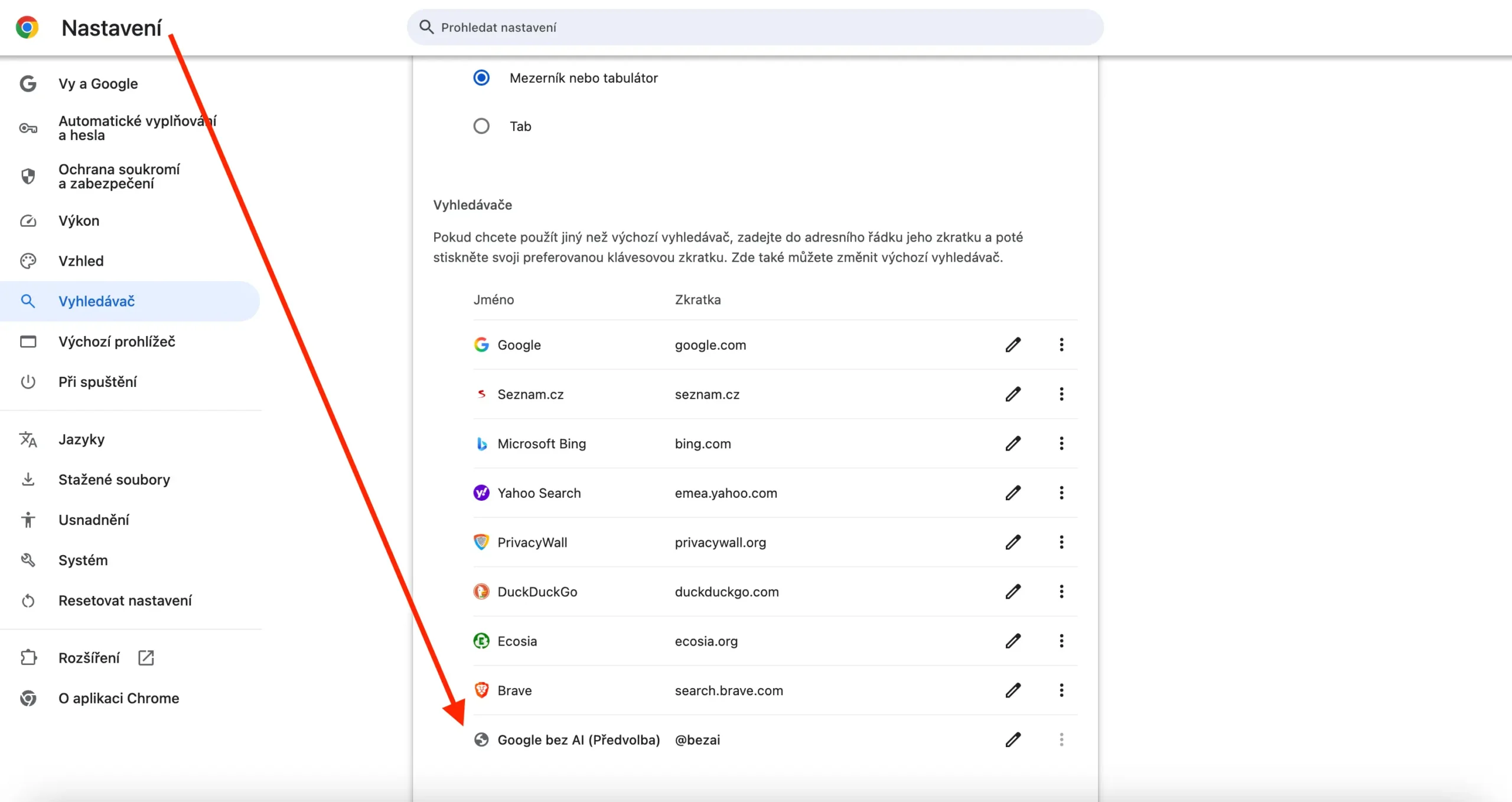Click the external link icon next to Rozšíření

145,657
